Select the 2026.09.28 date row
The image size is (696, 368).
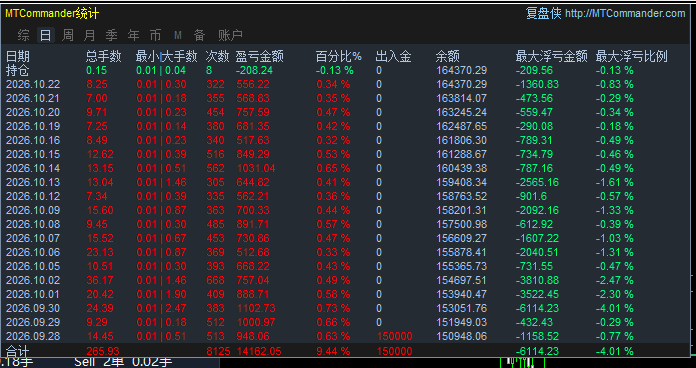pos(32,336)
